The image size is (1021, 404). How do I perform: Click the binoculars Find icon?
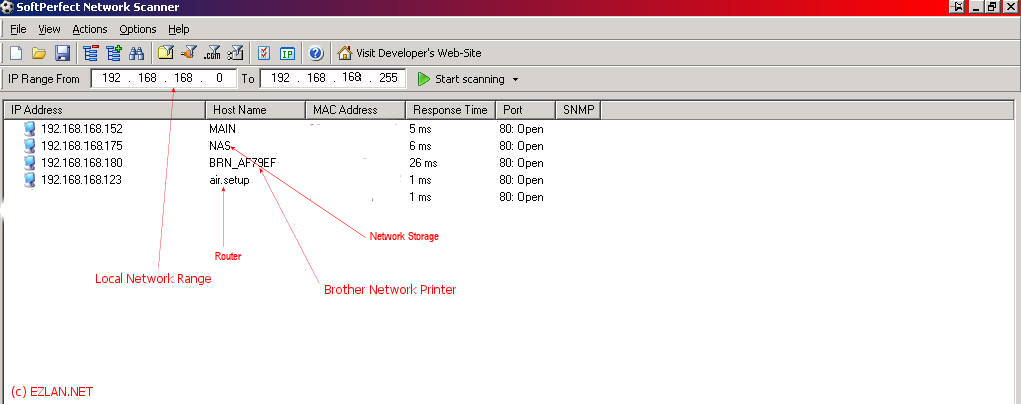(136, 53)
